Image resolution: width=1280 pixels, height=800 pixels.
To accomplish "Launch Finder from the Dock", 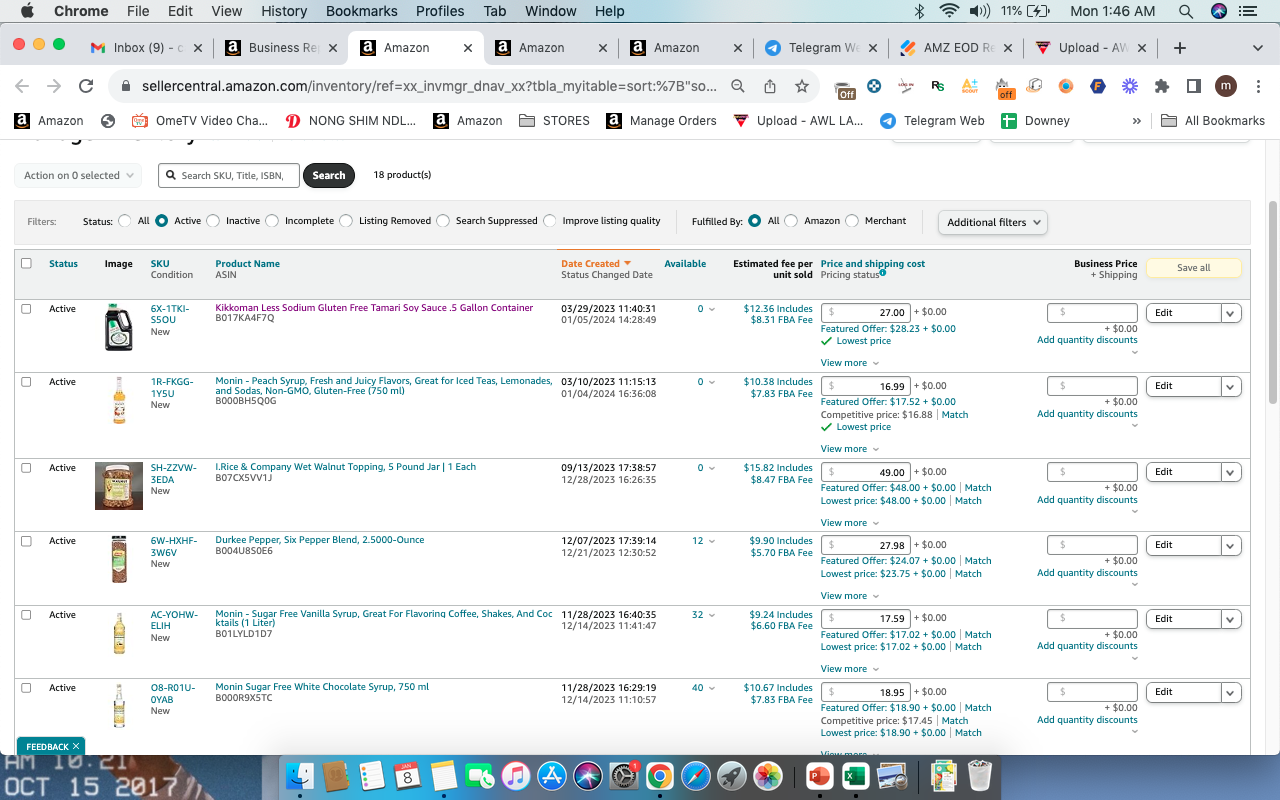I will pyautogui.click(x=300, y=775).
